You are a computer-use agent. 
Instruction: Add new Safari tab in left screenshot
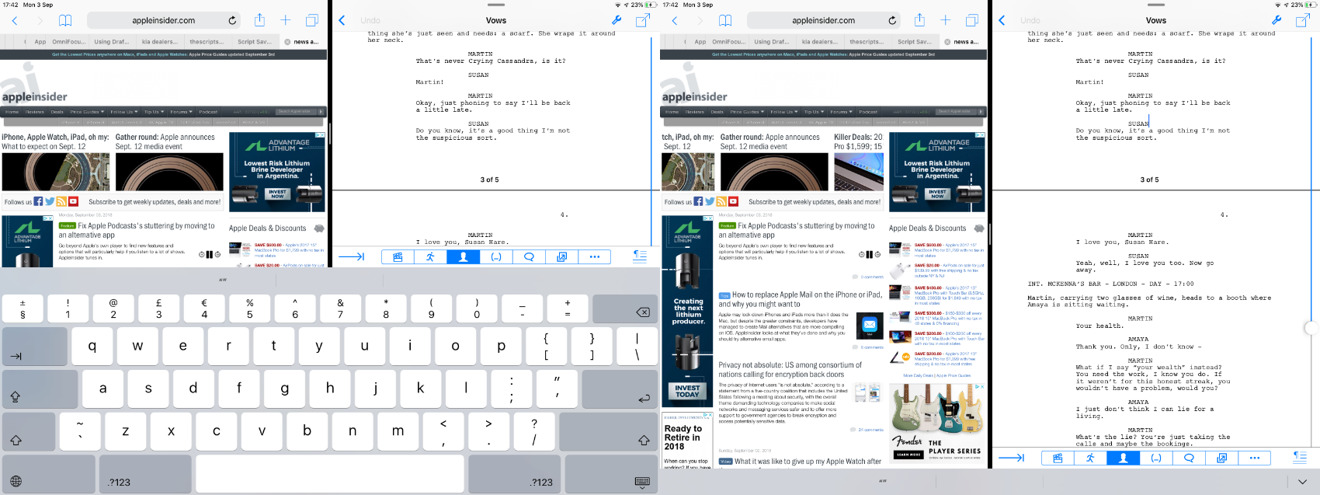[286, 20]
